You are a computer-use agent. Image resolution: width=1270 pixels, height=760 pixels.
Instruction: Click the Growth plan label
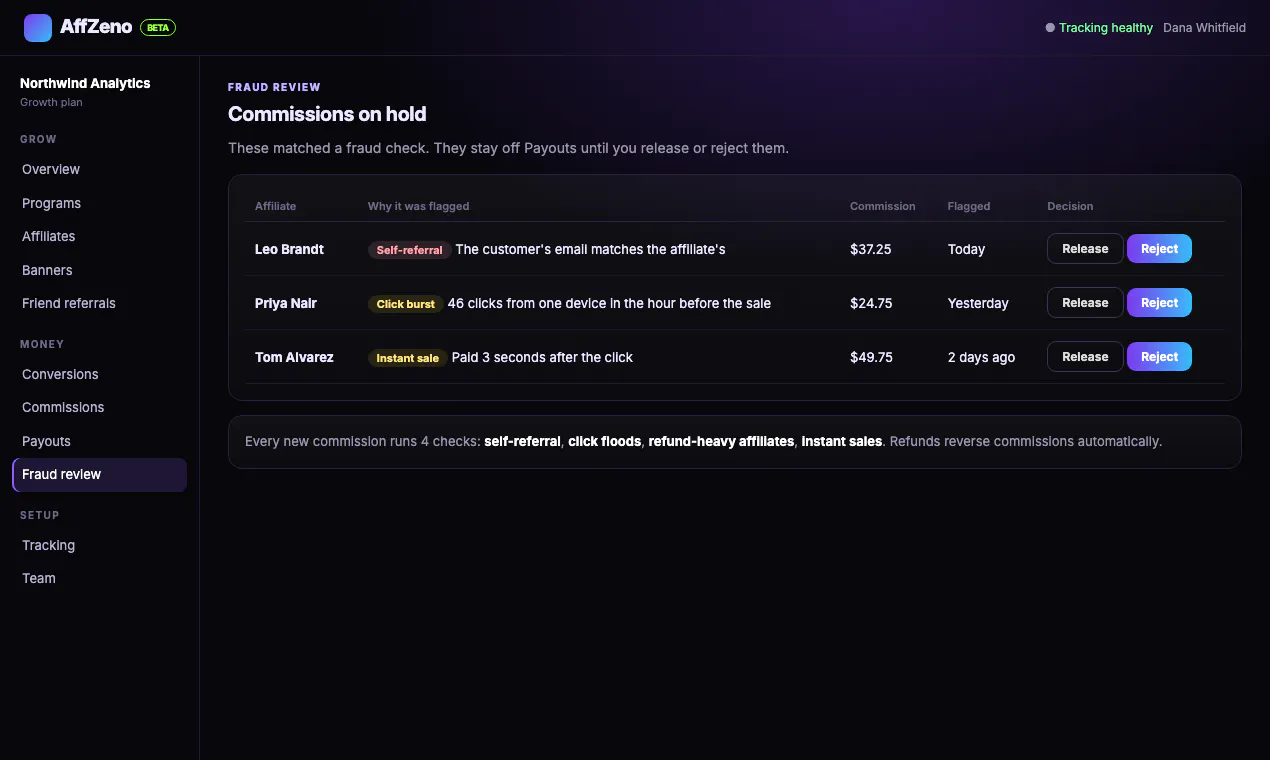coord(51,102)
